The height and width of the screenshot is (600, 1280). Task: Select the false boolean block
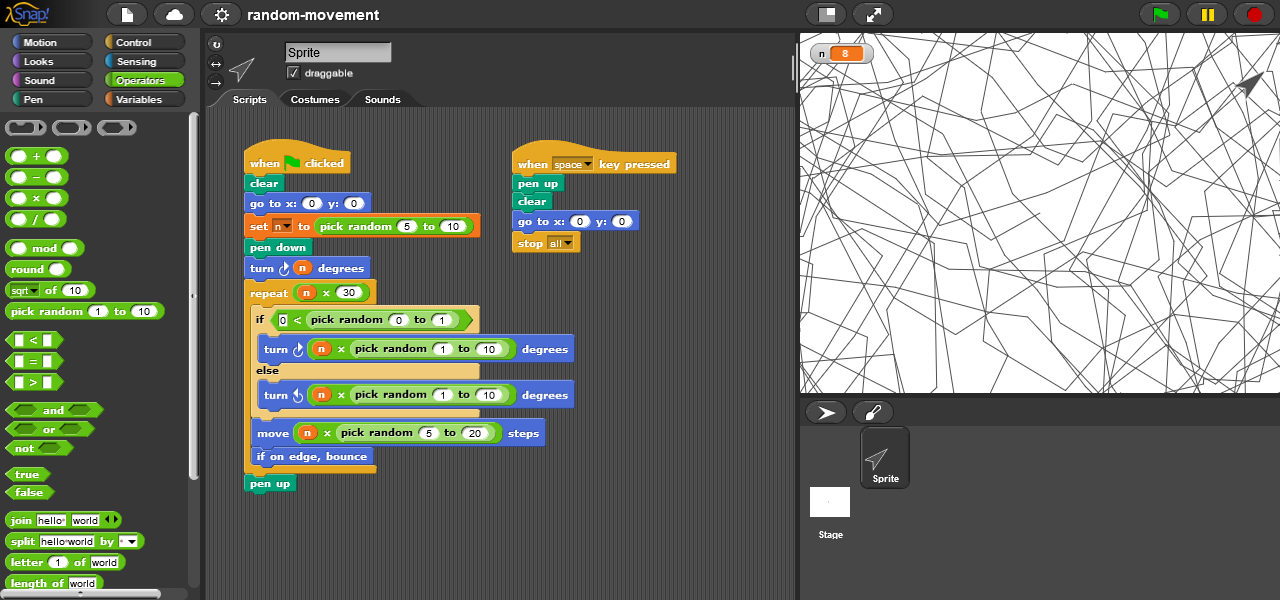pyautogui.click(x=29, y=492)
